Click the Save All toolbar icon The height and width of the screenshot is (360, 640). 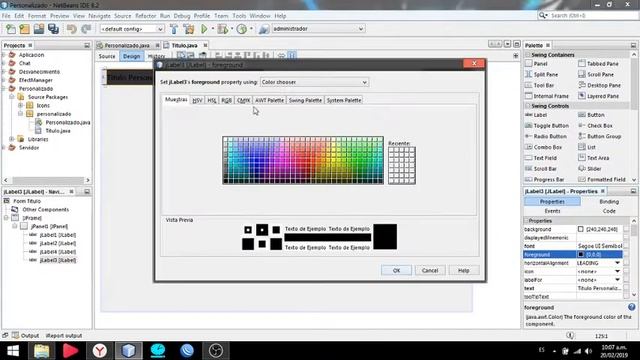click(53, 29)
